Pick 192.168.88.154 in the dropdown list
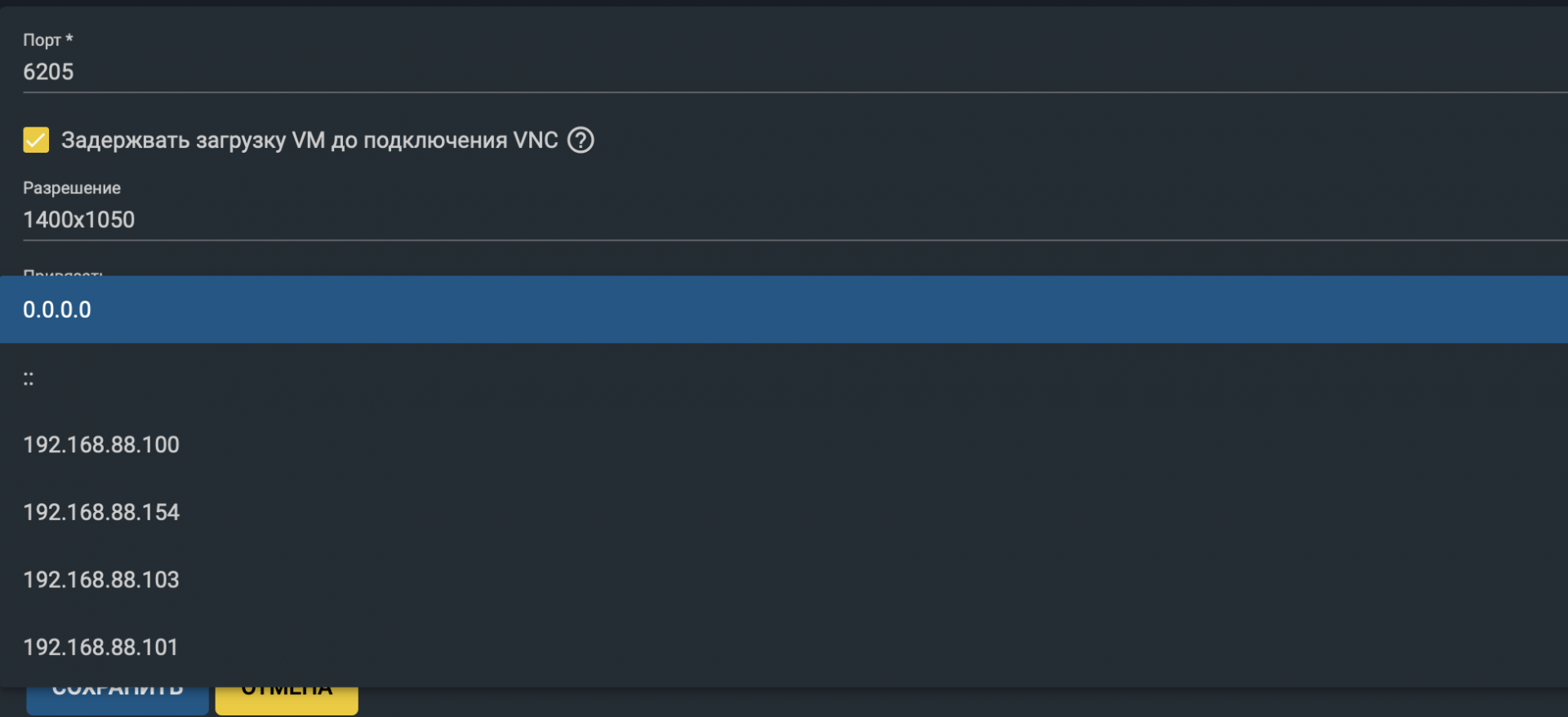Image resolution: width=1568 pixels, height=717 pixels. click(x=101, y=512)
